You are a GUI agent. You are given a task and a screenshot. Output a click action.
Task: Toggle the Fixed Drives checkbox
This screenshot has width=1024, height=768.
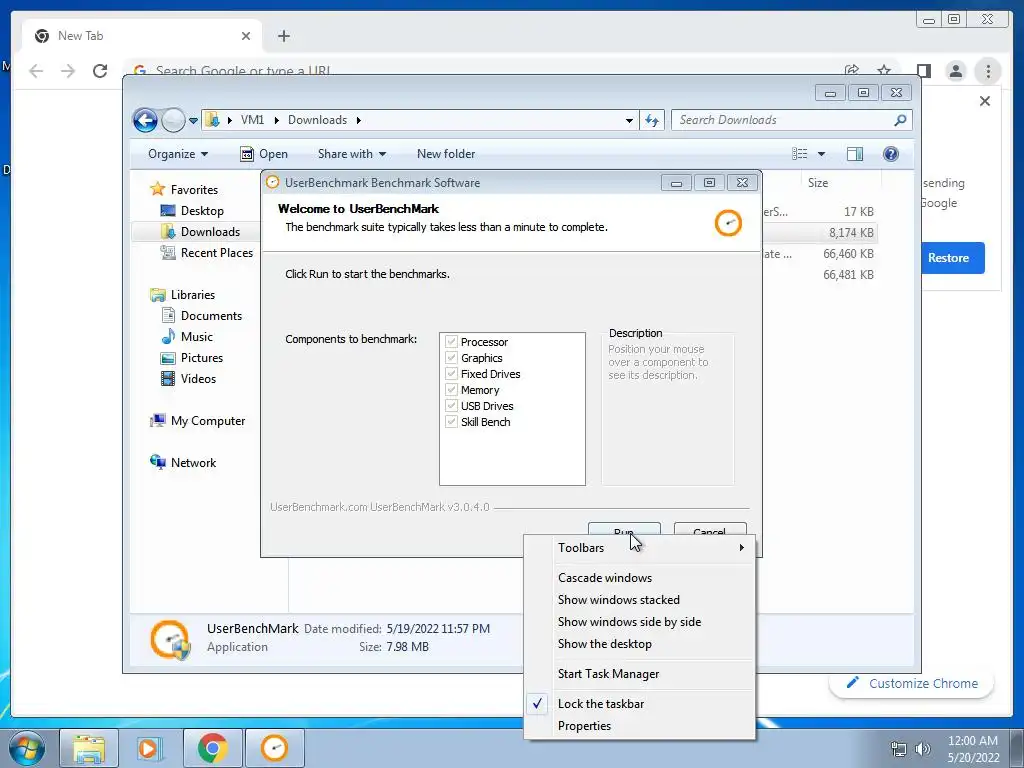click(451, 374)
